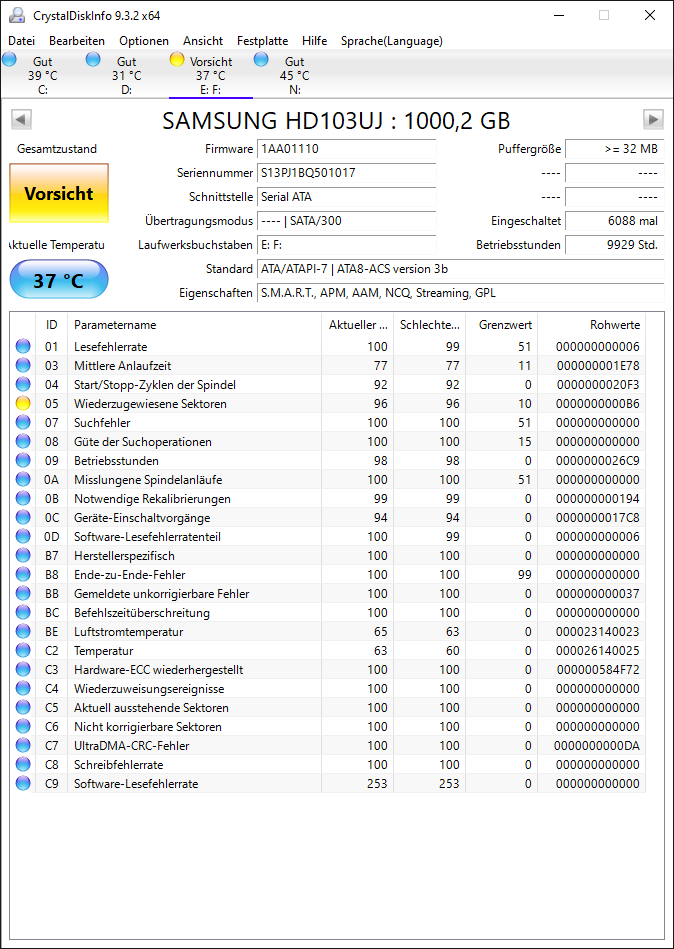The image size is (674, 949).
Task: Click status icon for Misslungene Spindelanläufe
Action: pos(23,480)
